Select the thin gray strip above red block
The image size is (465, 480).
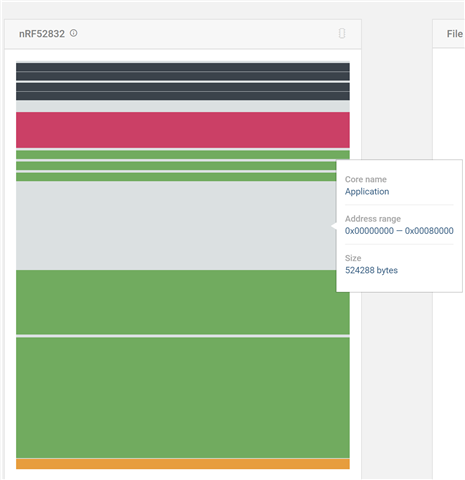coord(183,107)
